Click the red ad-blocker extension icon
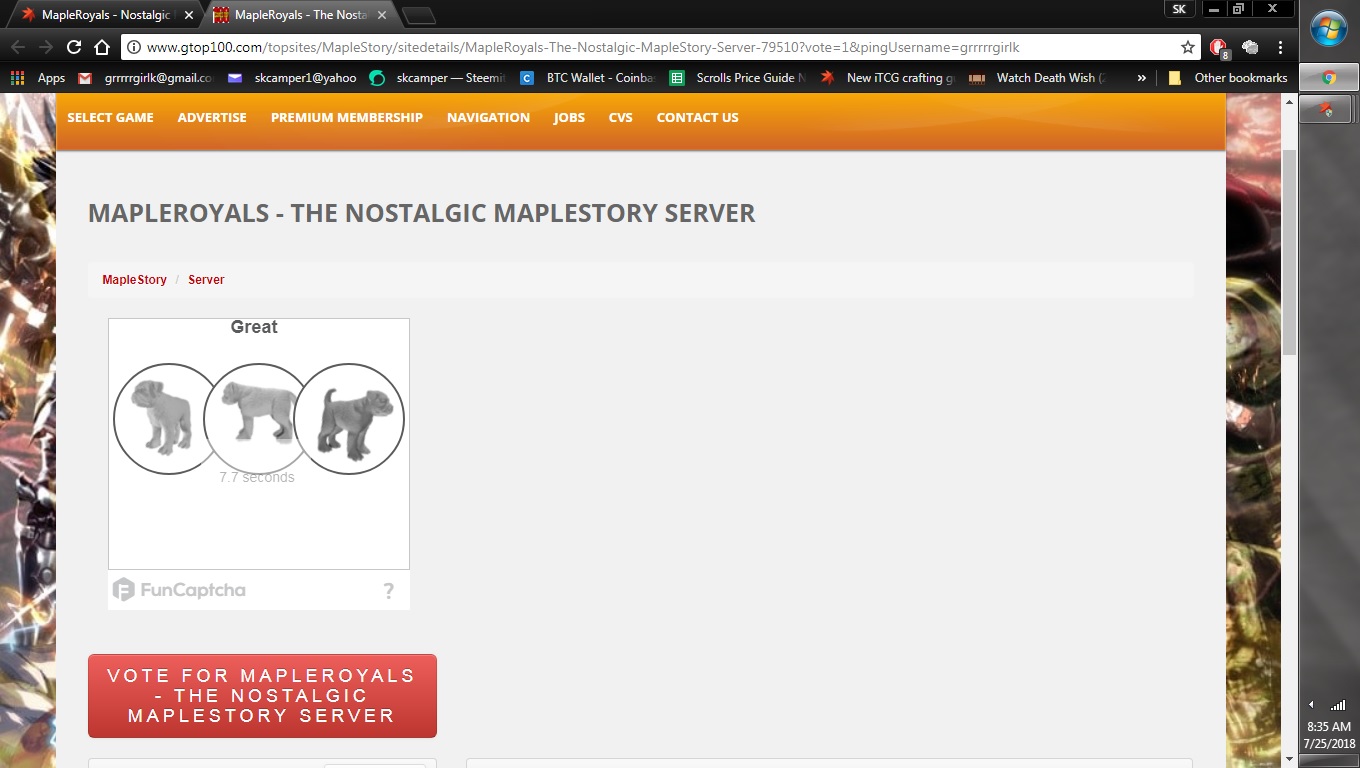This screenshot has height=768, width=1360. [1218, 47]
